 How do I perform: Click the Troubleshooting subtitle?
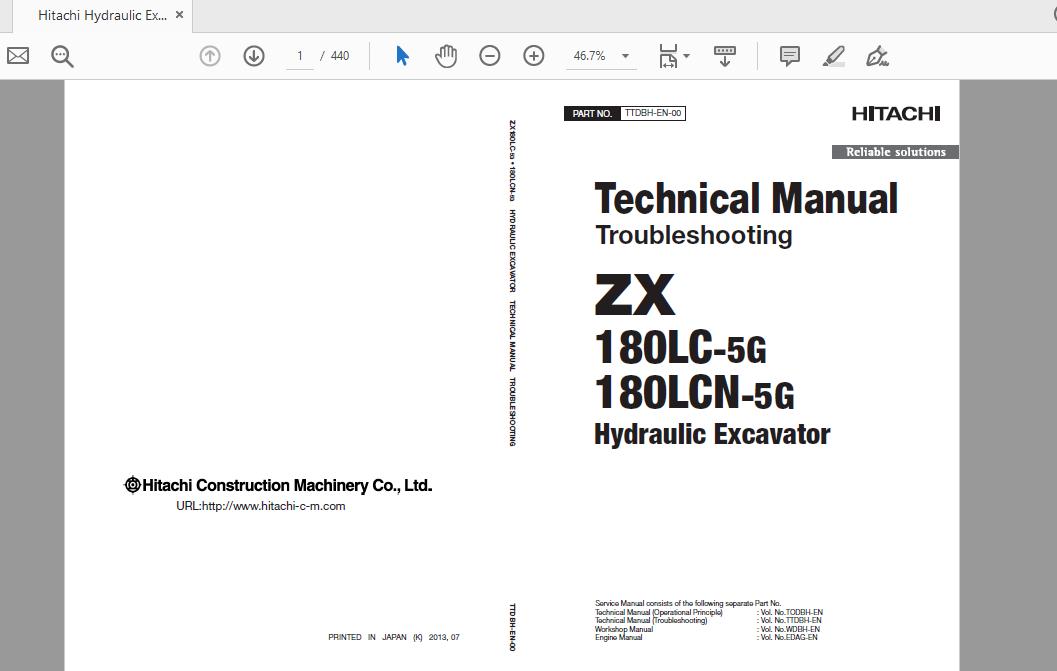click(x=694, y=235)
